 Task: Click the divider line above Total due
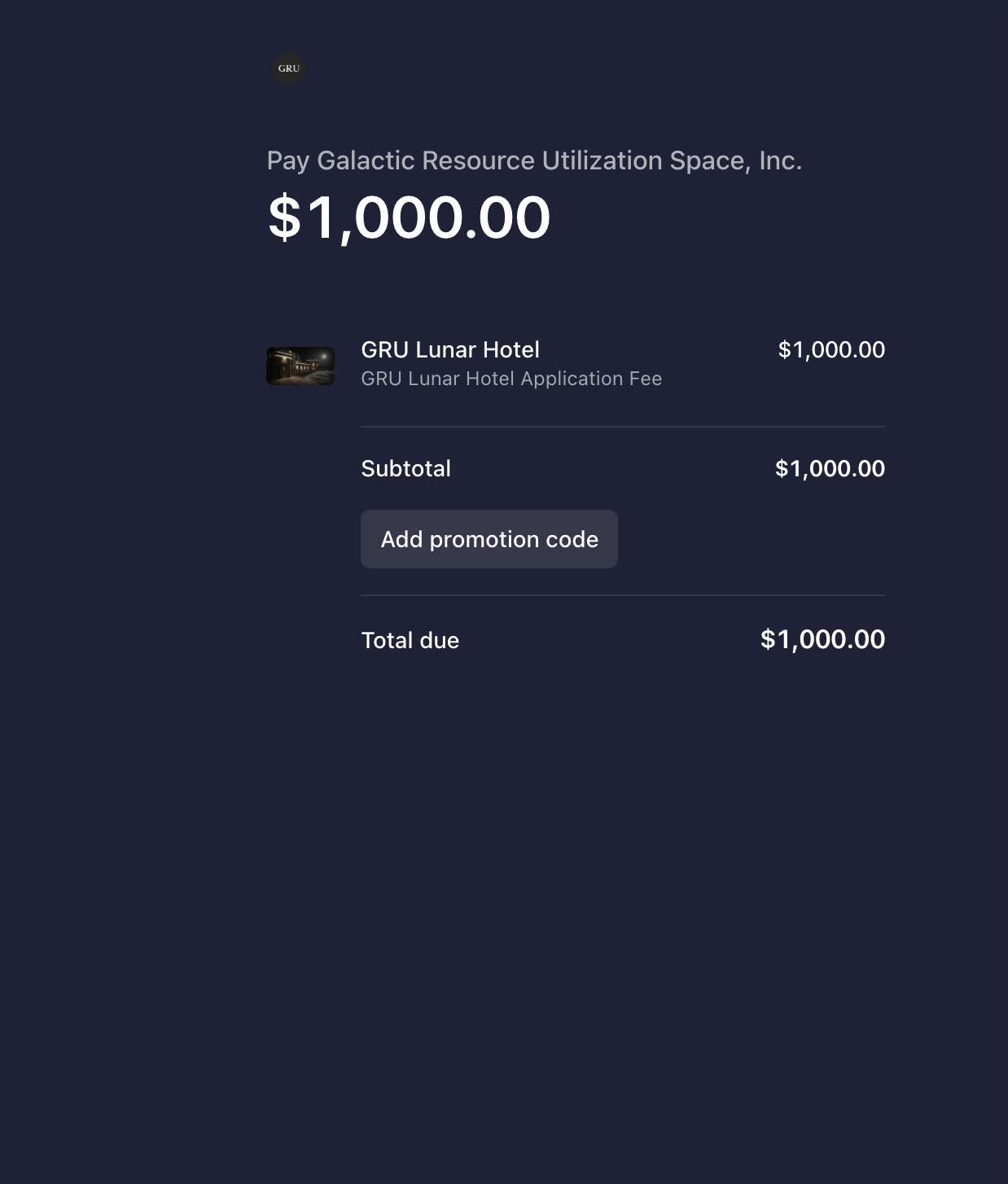(623, 595)
